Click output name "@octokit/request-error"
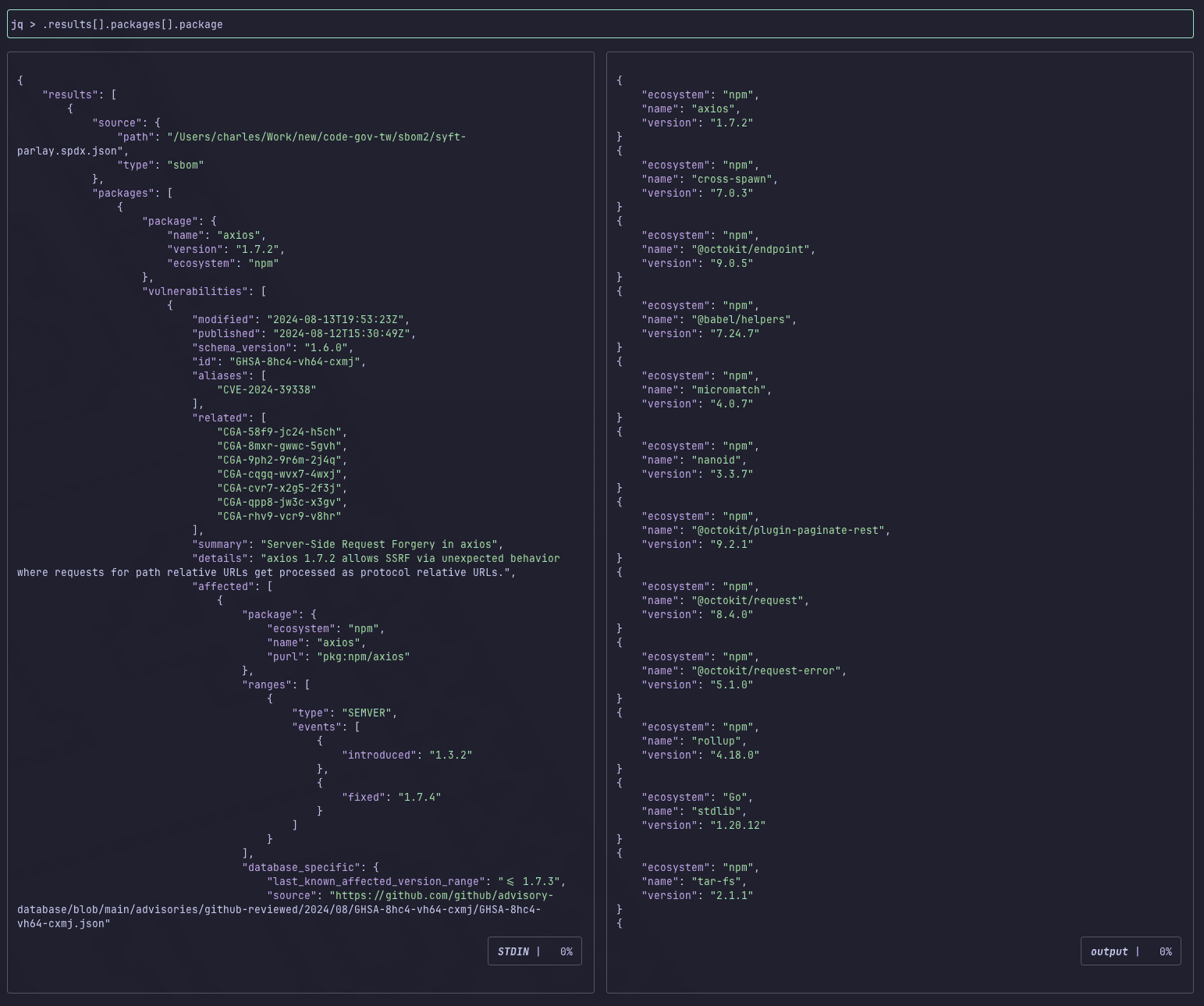 click(x=766, y=670)
